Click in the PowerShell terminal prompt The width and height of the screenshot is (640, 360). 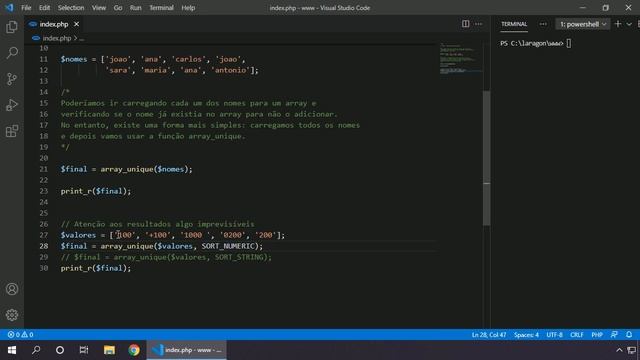[536, 43]
